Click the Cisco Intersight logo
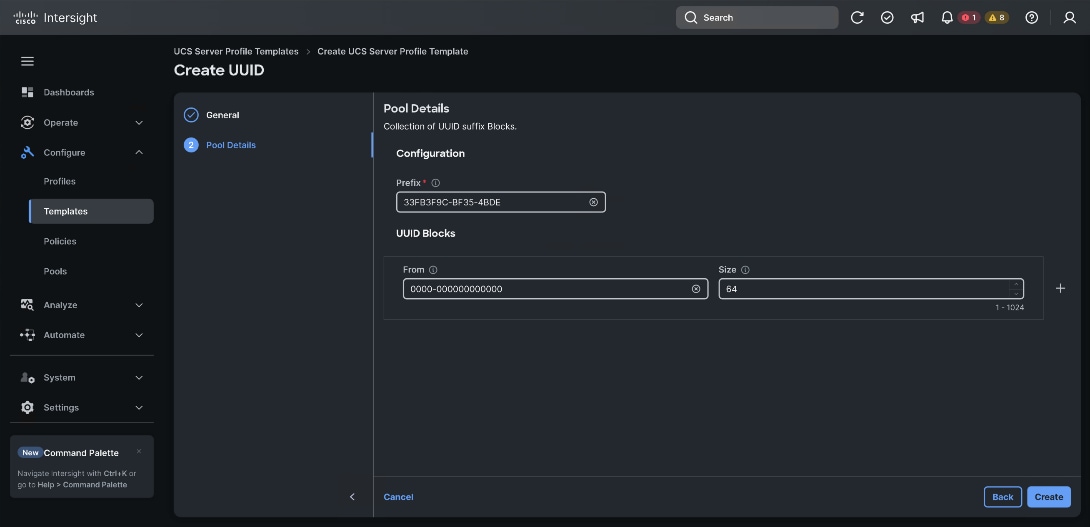The image size is (1090, 527). coord(56,17)
